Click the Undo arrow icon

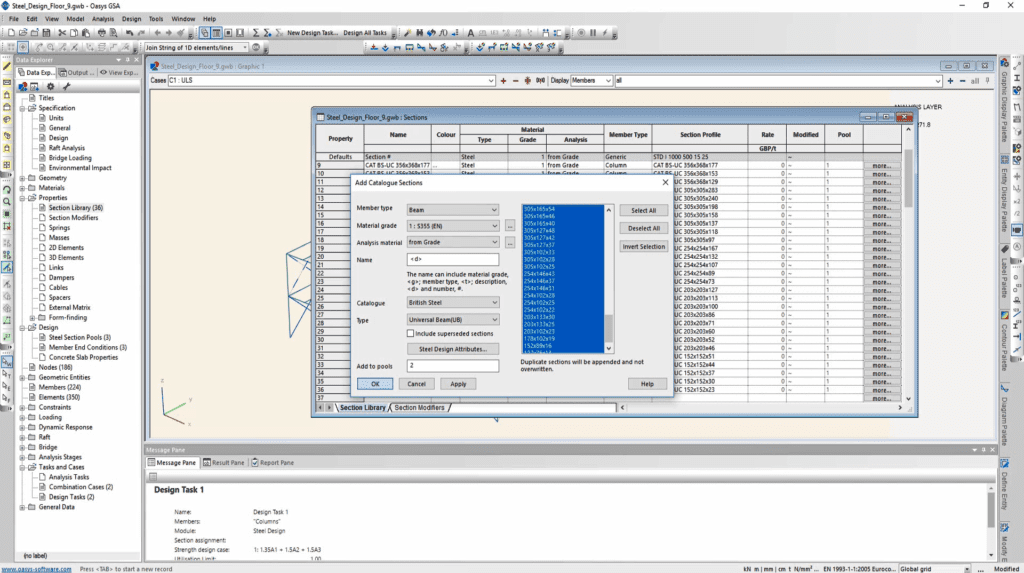[129, 33]
